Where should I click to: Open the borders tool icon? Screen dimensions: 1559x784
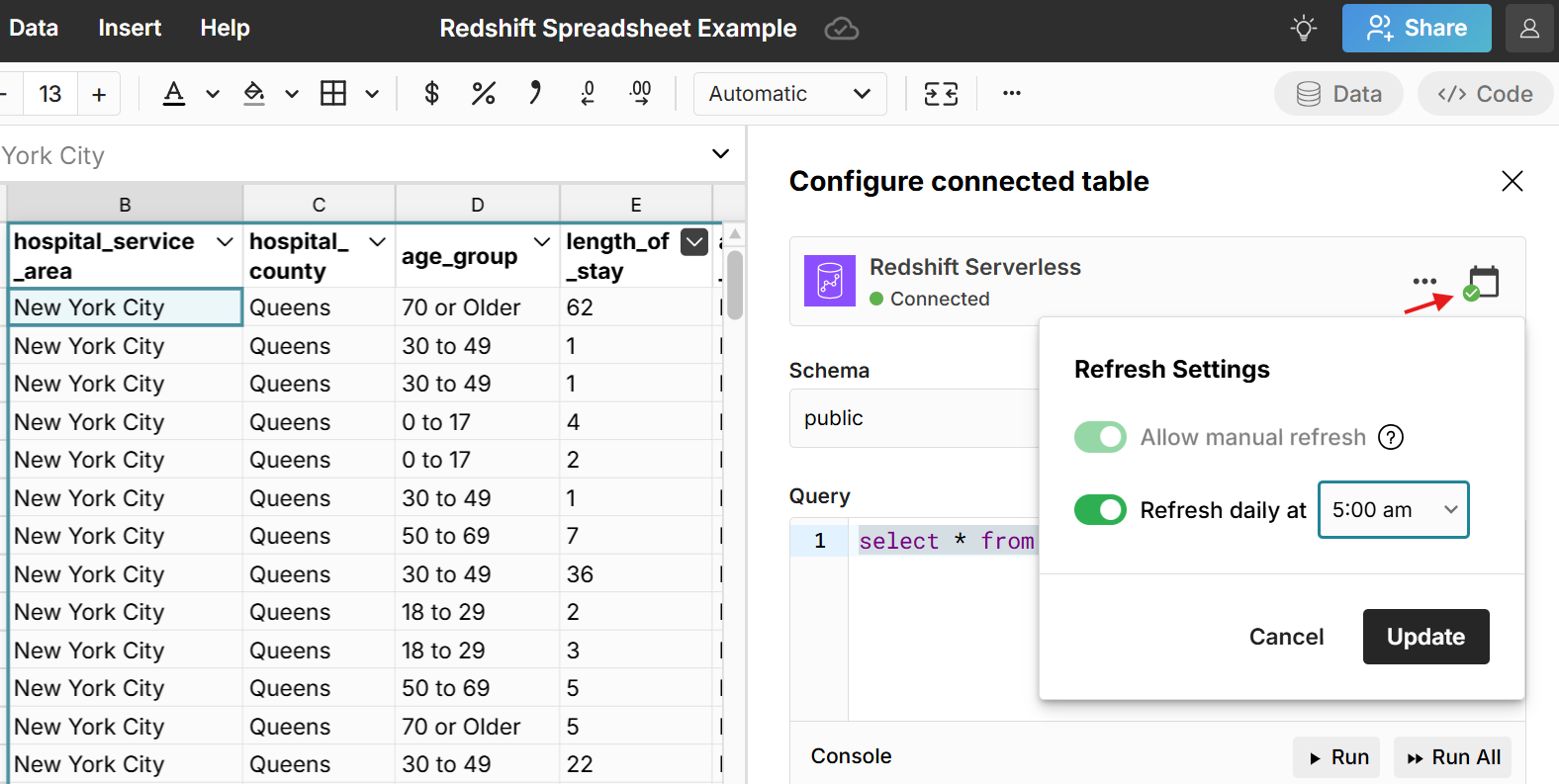coord(333,94)
